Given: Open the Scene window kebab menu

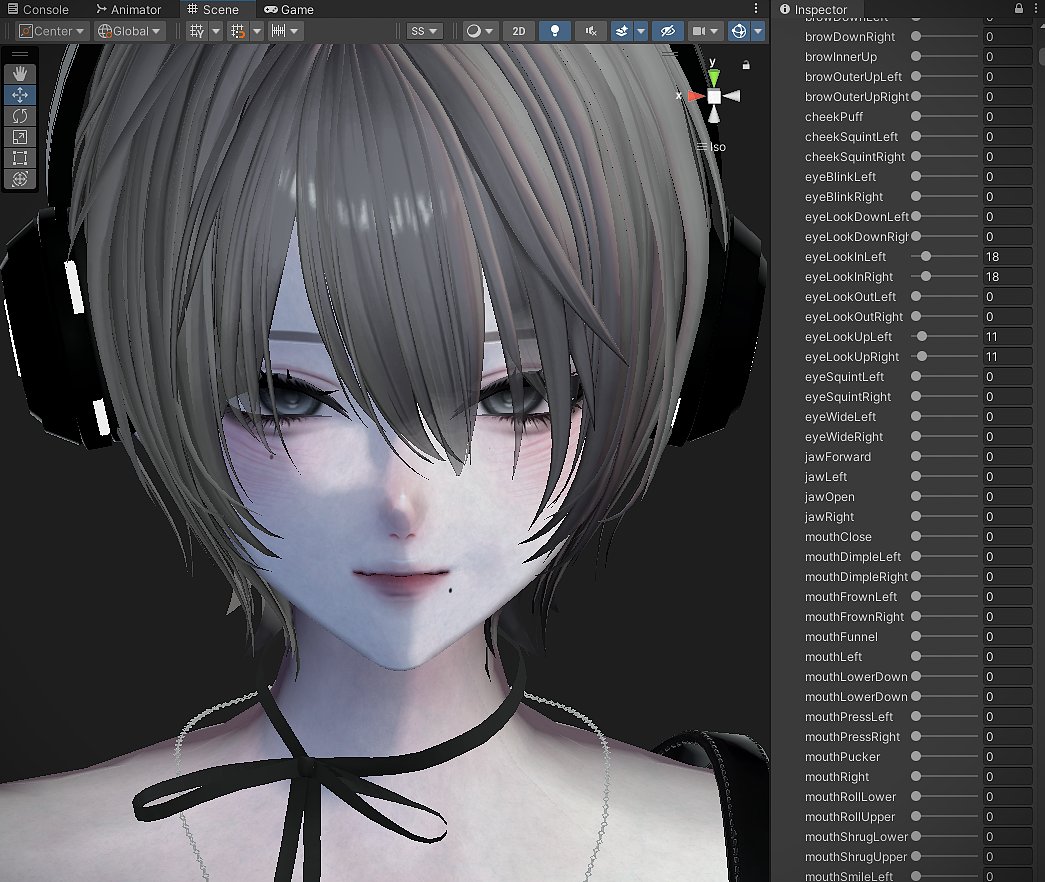Looking at the screenshot, I should point(756,9).
